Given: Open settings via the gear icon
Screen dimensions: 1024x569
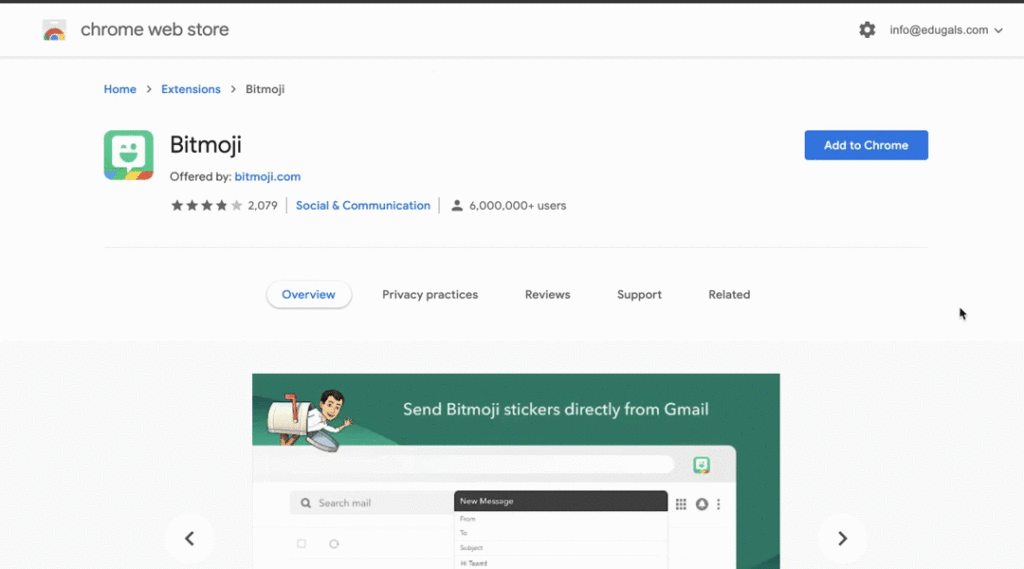Looking at the screenshot, I should coord(867,29).
